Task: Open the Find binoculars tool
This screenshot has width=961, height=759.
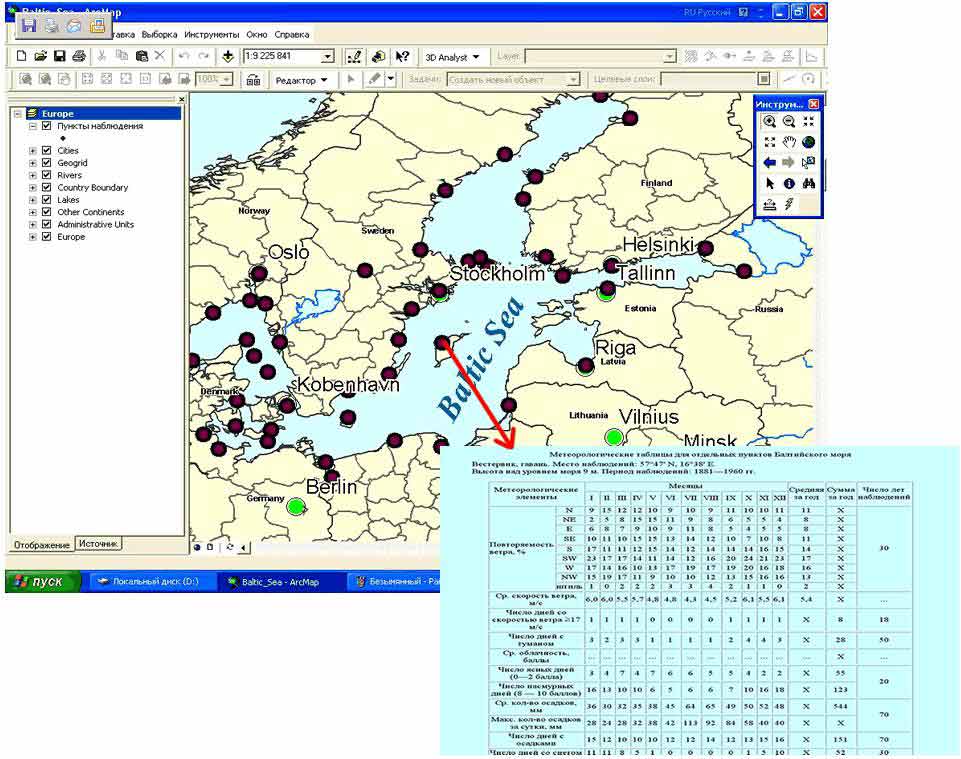Action: pos(808,183)
